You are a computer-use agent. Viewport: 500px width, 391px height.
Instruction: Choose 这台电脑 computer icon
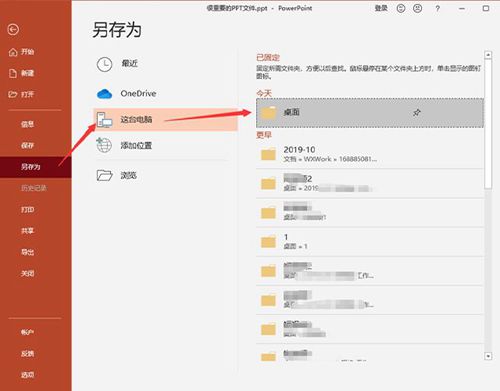pyautogui.click(x=104, y=120)
